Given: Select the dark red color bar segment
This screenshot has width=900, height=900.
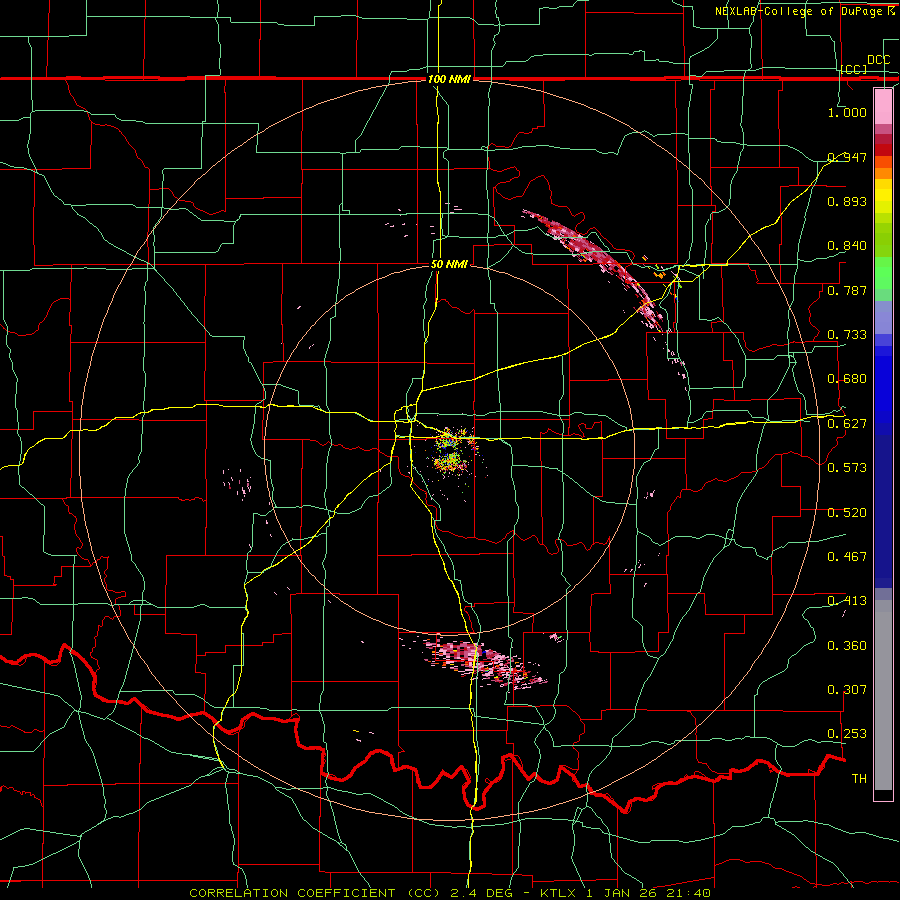Looking at the screenshot, I should coord(883,150).
